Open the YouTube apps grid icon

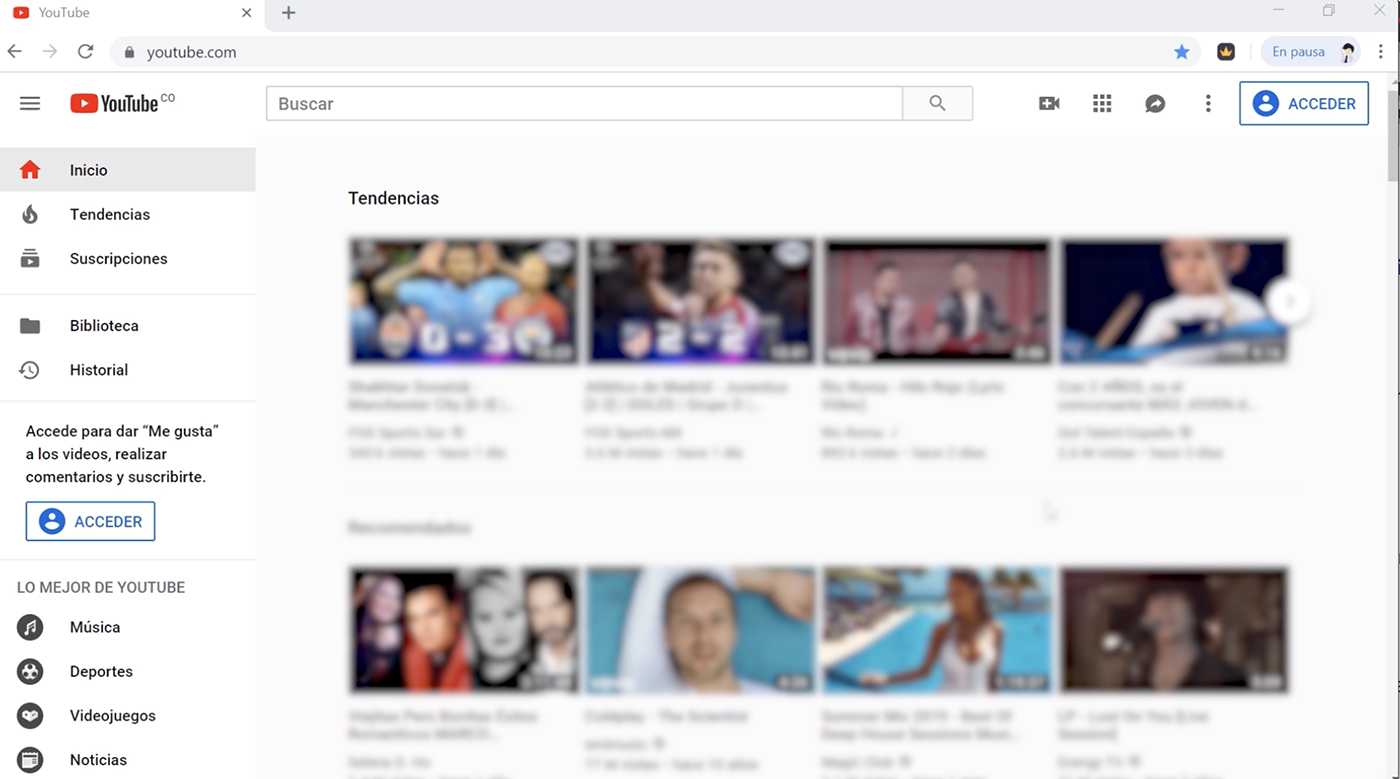tap(1102, 103)
